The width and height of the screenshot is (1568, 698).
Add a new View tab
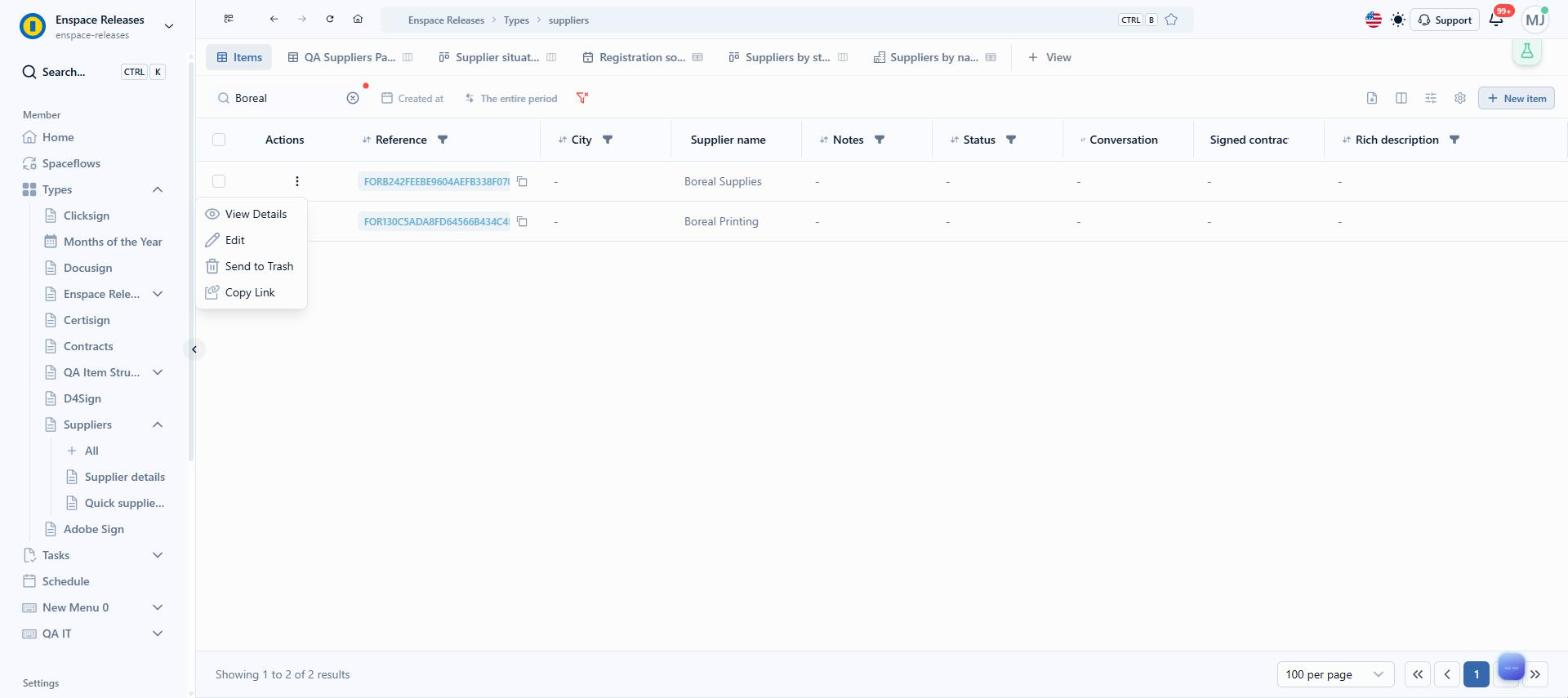(x=1049, y=57)
